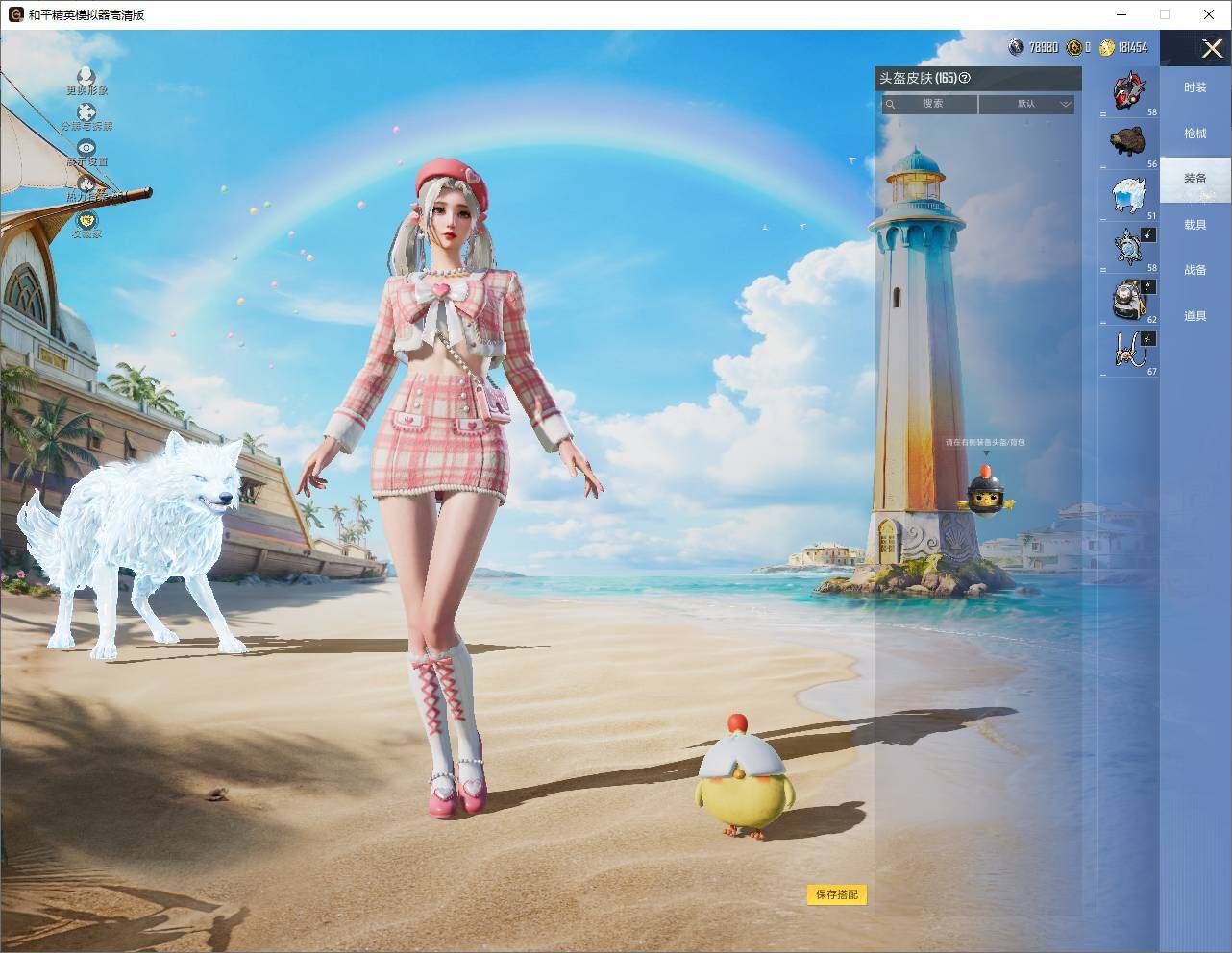Viewport: 1232px width, 953px height.
Task: Switch to the 载具 tab
Action: (1195, 225)
